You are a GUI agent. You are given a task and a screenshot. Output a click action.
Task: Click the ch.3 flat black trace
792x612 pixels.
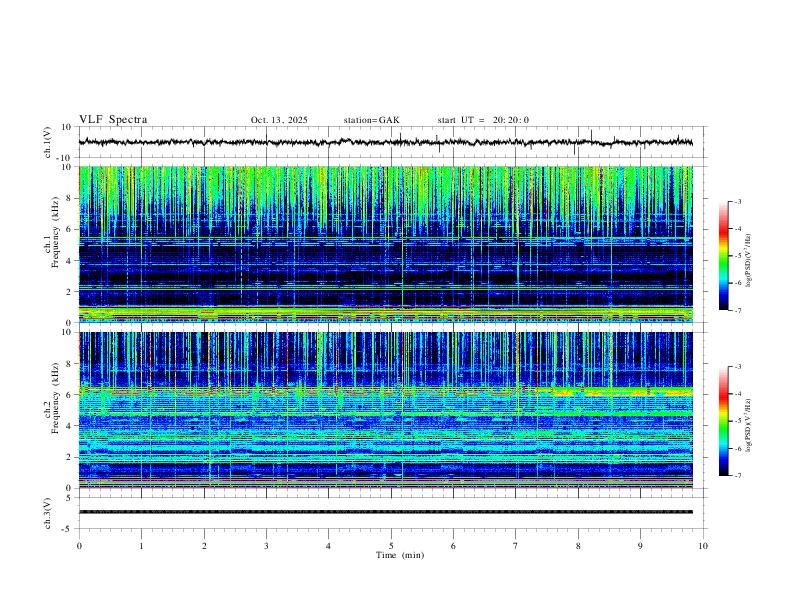pyautogui.click(x=386, y=512)
